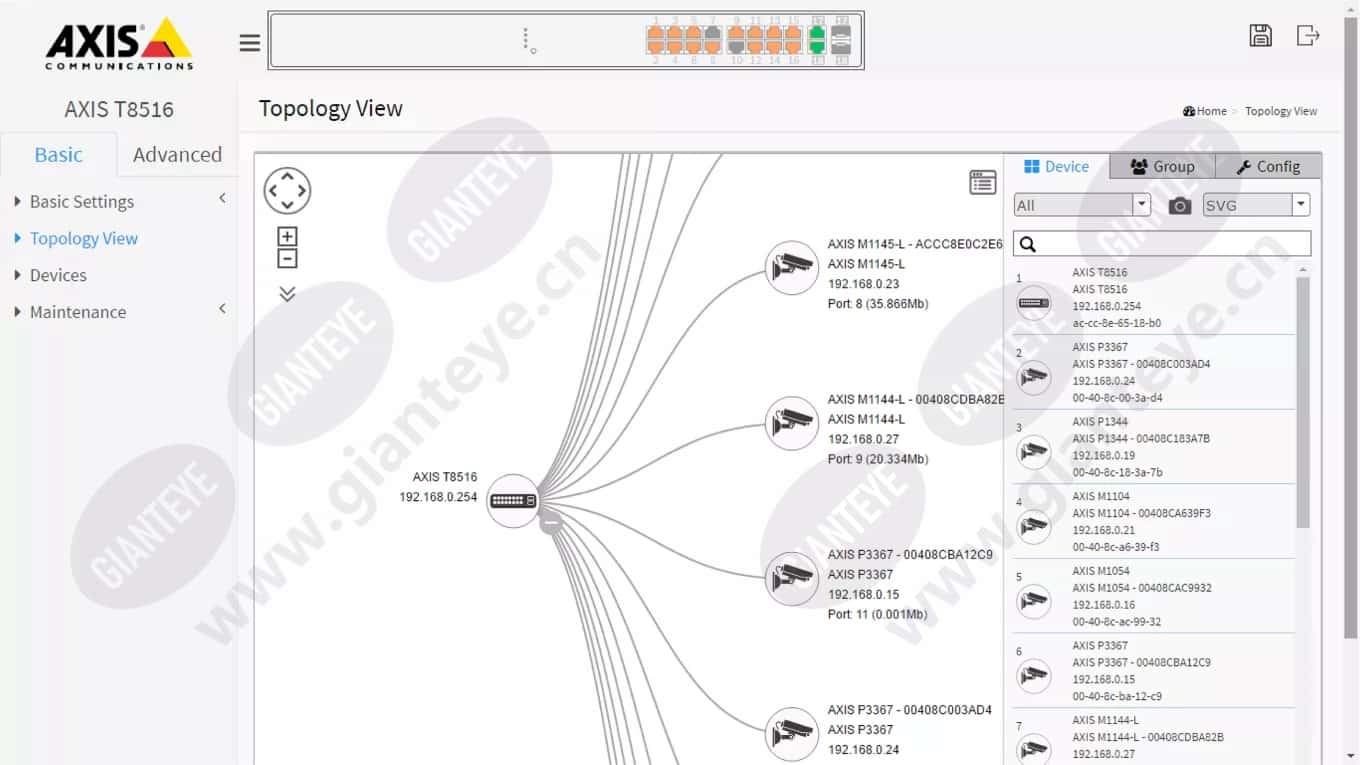Click port 1 on the switch panel
This screenshot has height=765, width=1360.
click(656, 33)
